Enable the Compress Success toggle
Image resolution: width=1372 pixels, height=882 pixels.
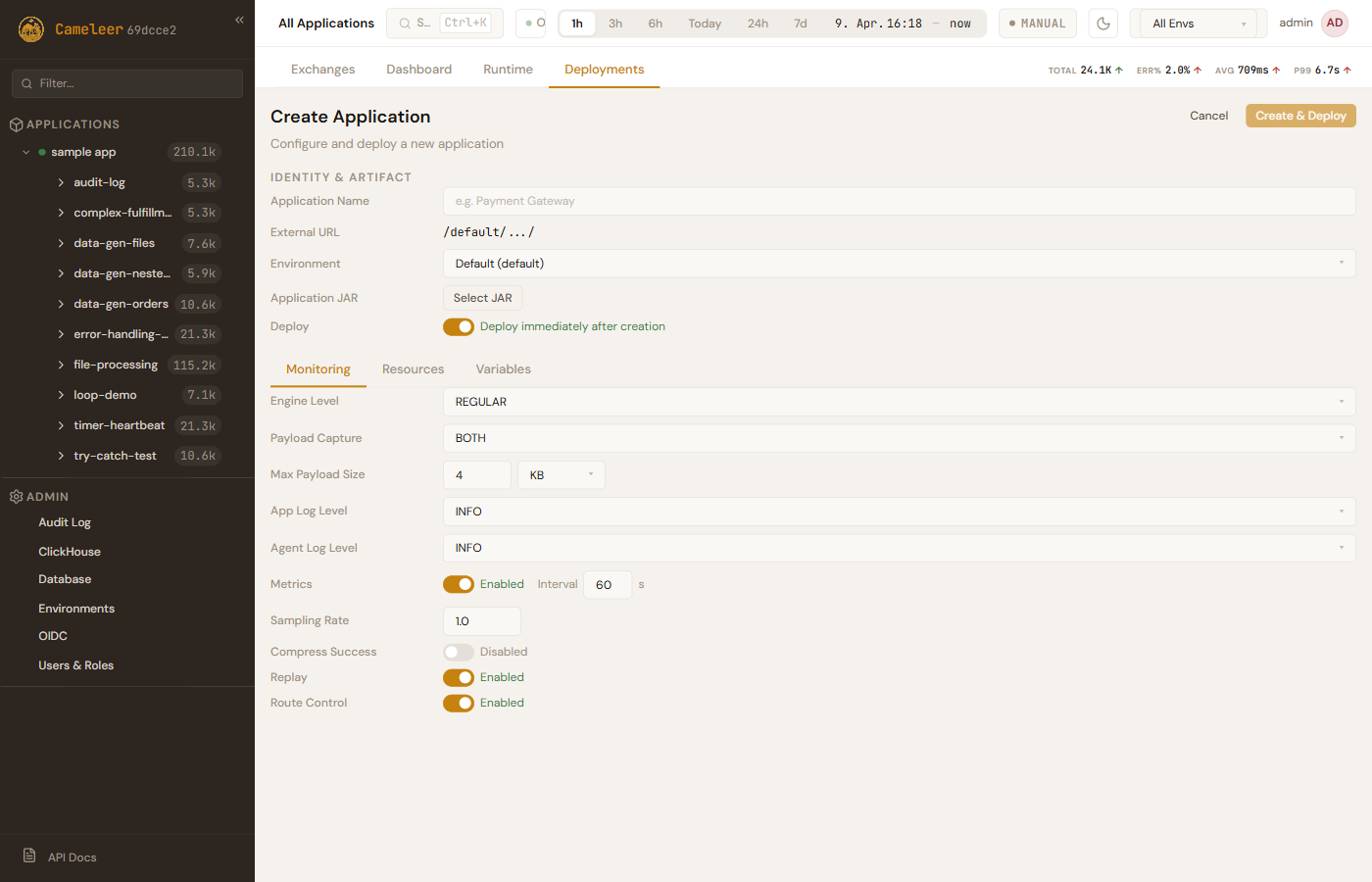click(458, 652)
